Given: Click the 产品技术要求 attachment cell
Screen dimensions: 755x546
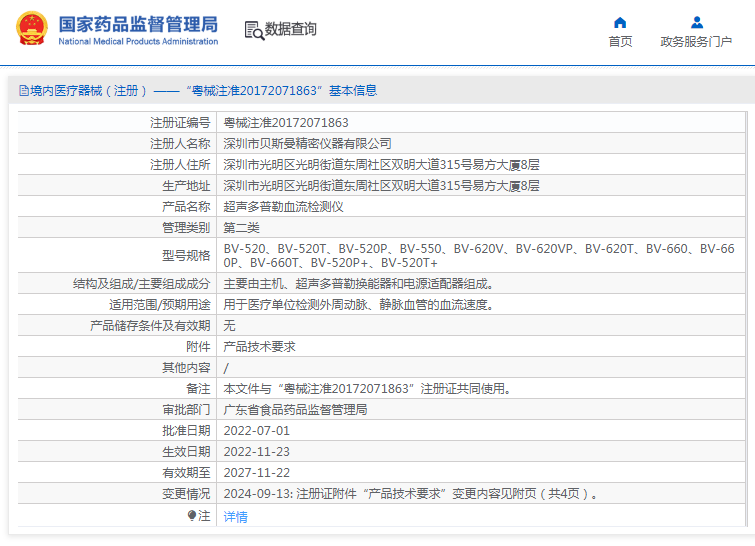Looking at the screenshot, I should 260,347.
